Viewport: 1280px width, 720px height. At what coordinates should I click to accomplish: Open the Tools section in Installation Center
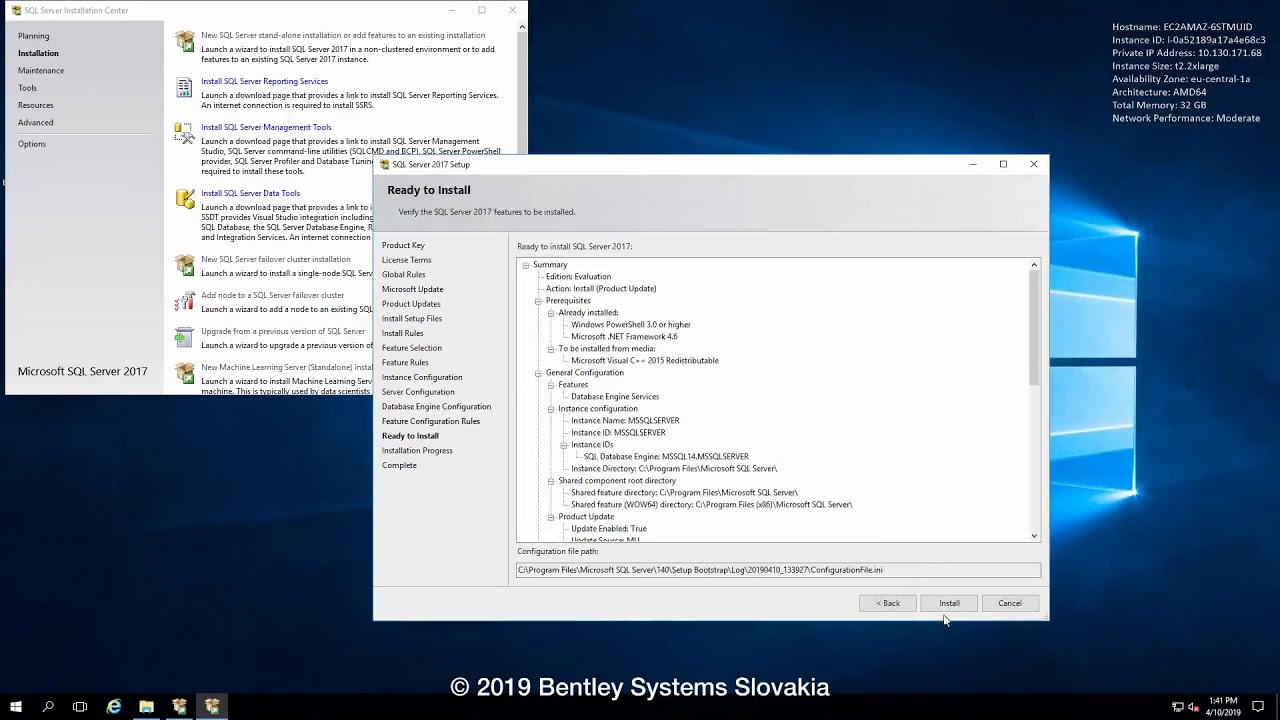pyautogui.click(x=27, y=88)
